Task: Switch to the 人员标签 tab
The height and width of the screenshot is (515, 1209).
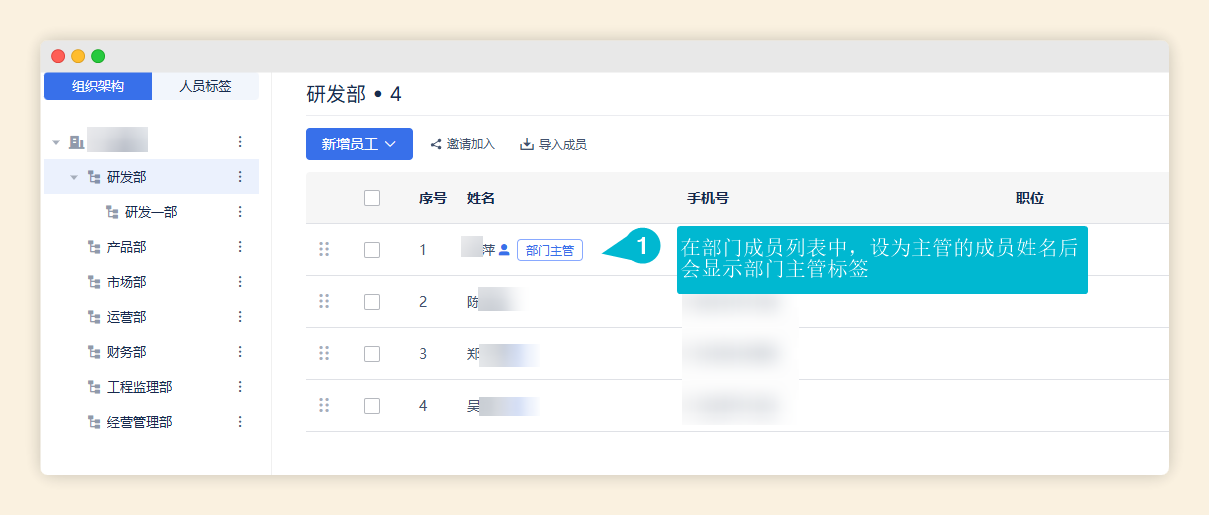Action: pos(205,86)
